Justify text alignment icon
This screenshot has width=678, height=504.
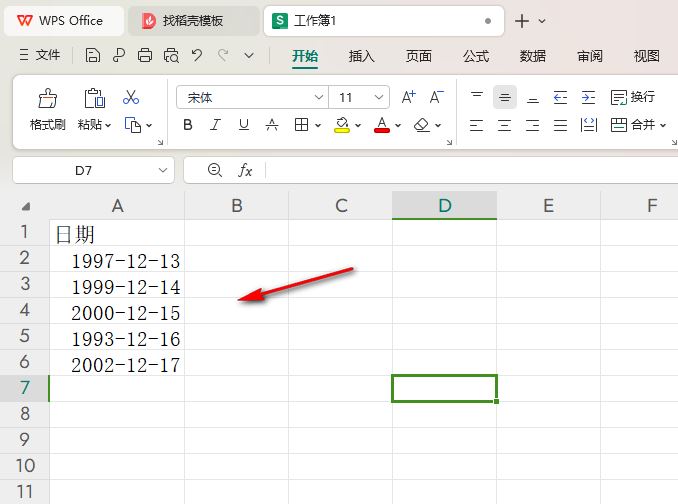click(560, 125)
